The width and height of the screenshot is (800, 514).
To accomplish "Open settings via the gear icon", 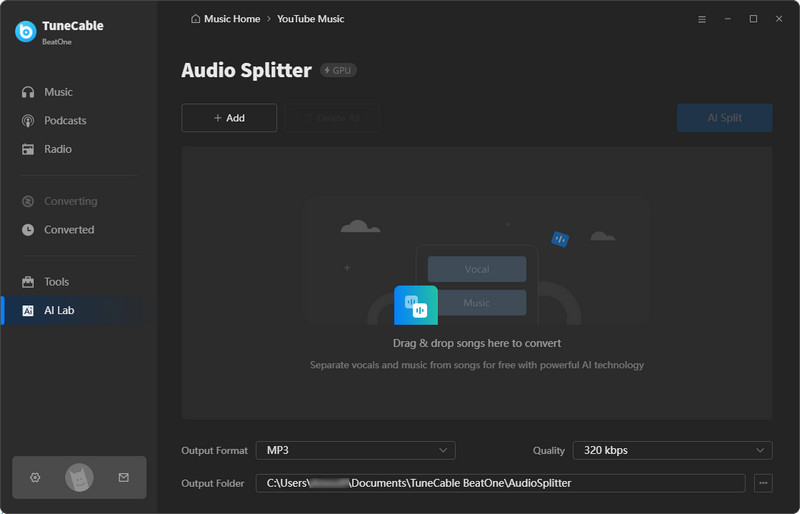I will pyautogui.click(x=35, y=478).
